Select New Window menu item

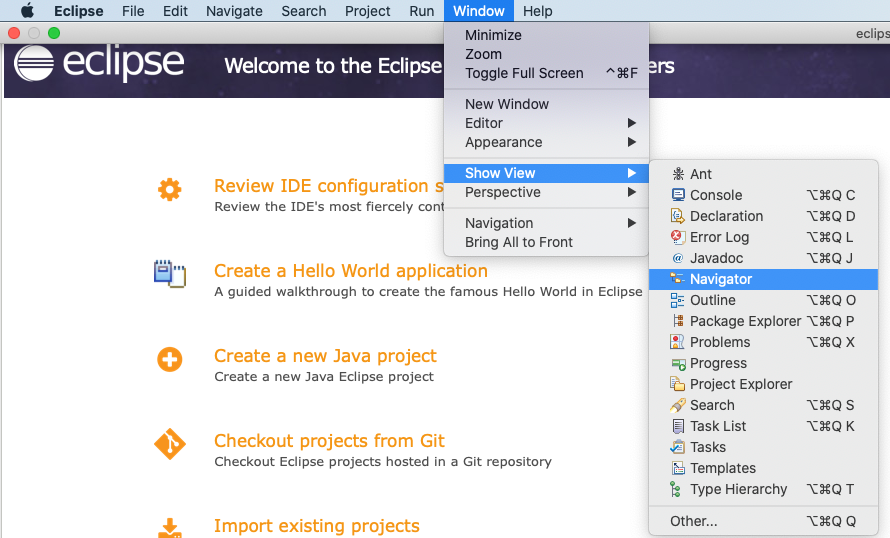pos(546,104)
